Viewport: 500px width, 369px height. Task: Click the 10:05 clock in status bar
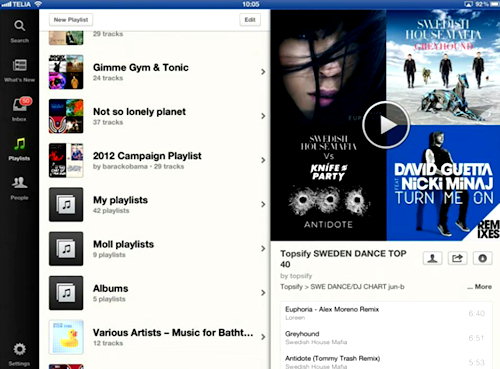(x=251, y=4)
